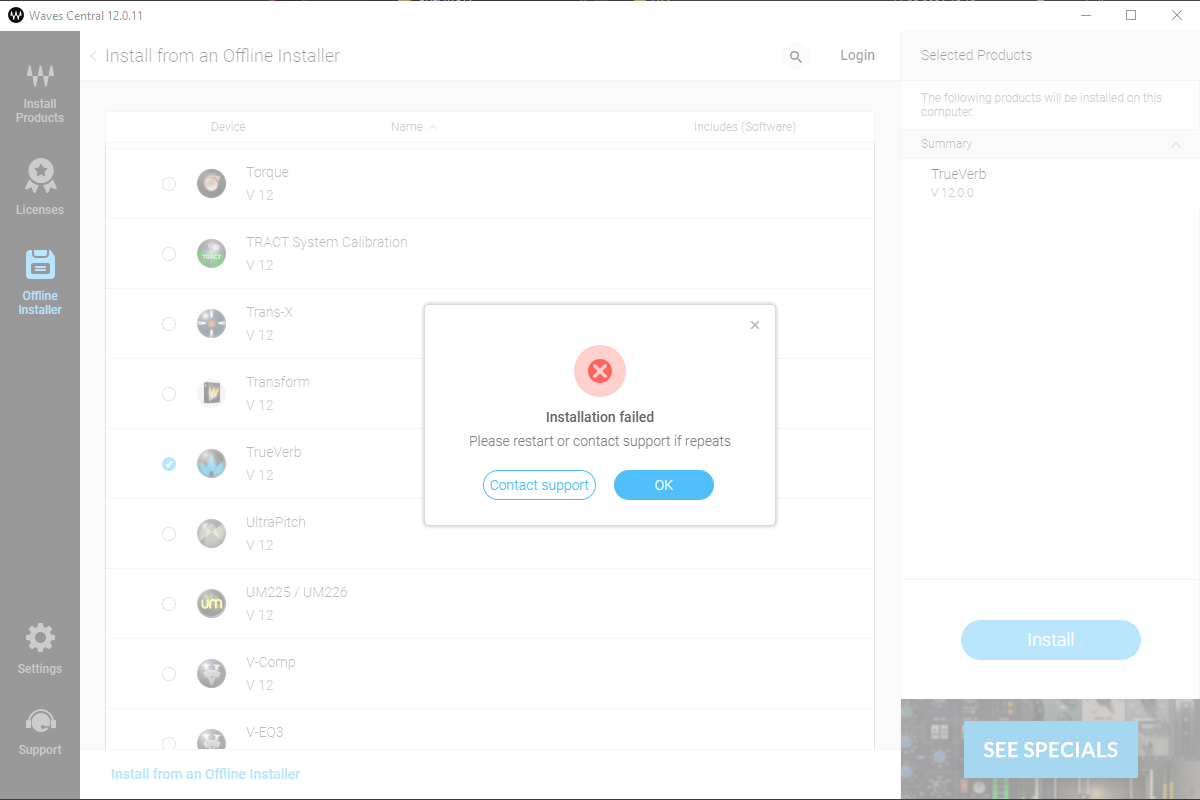Select the Transform radio button
Viewport: 1200px width, 800px height.
click(x=169, y=394)
